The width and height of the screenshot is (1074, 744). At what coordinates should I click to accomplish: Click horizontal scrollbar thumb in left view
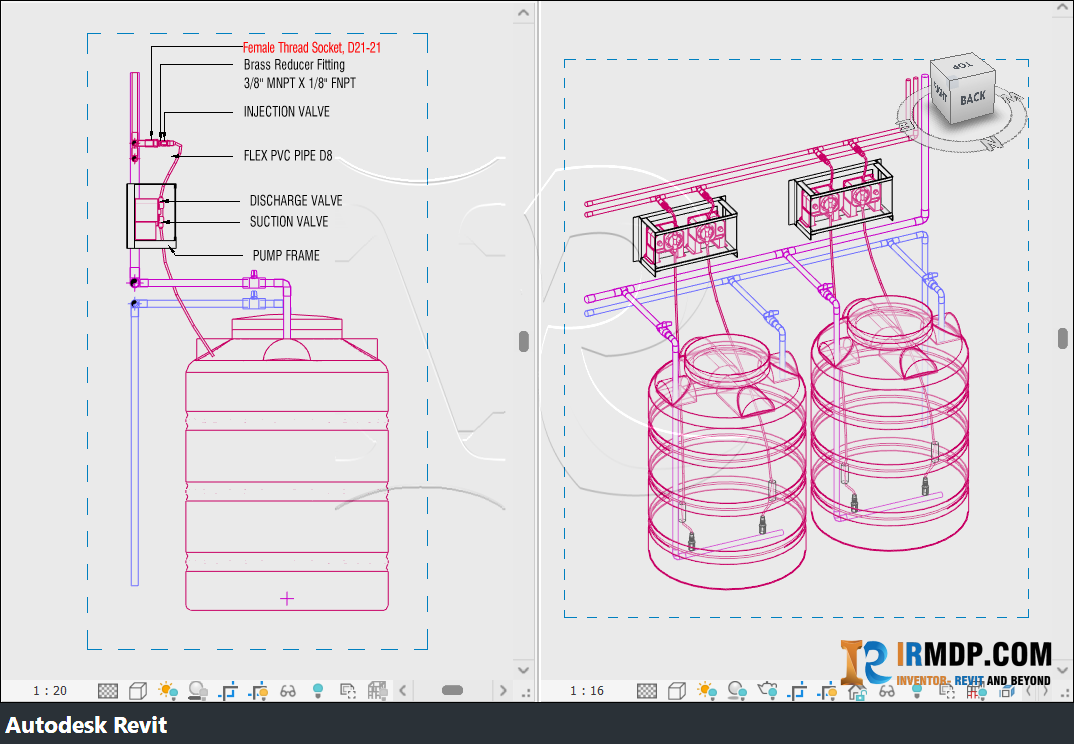point(452,691)
